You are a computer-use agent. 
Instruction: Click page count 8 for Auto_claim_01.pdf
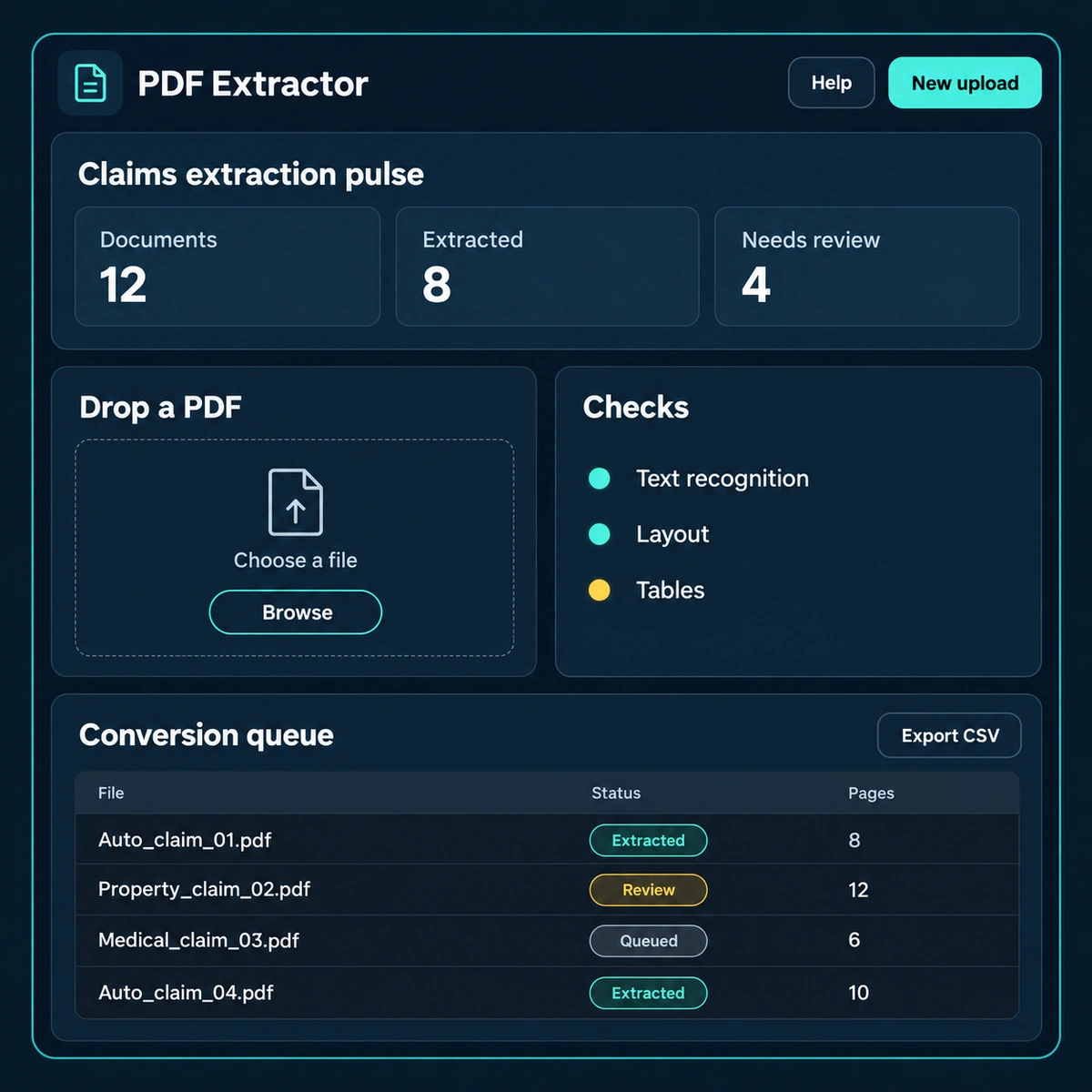point(854,840)
